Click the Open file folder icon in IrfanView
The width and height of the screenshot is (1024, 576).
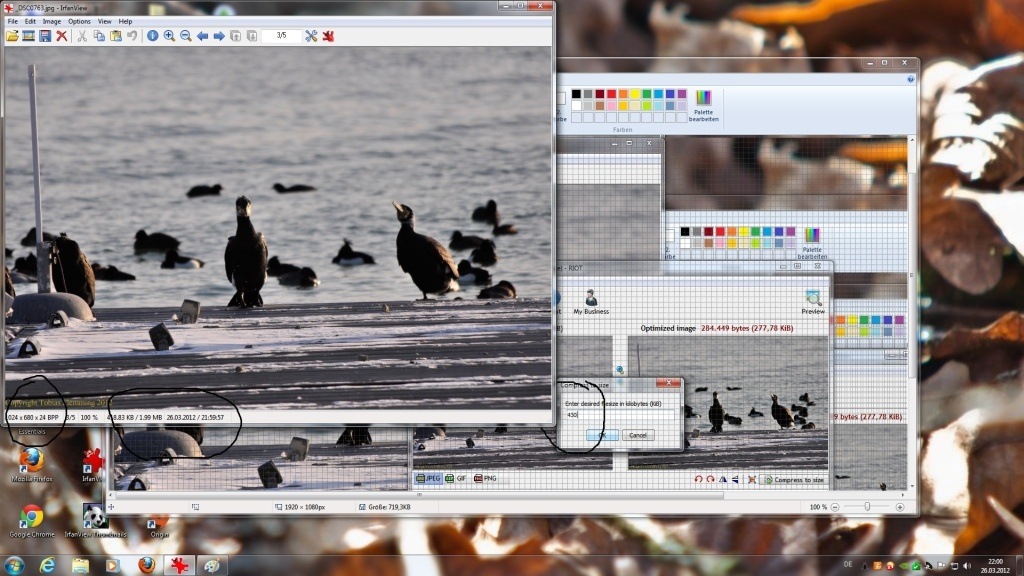pyautogui.click(x=12, y=36)
